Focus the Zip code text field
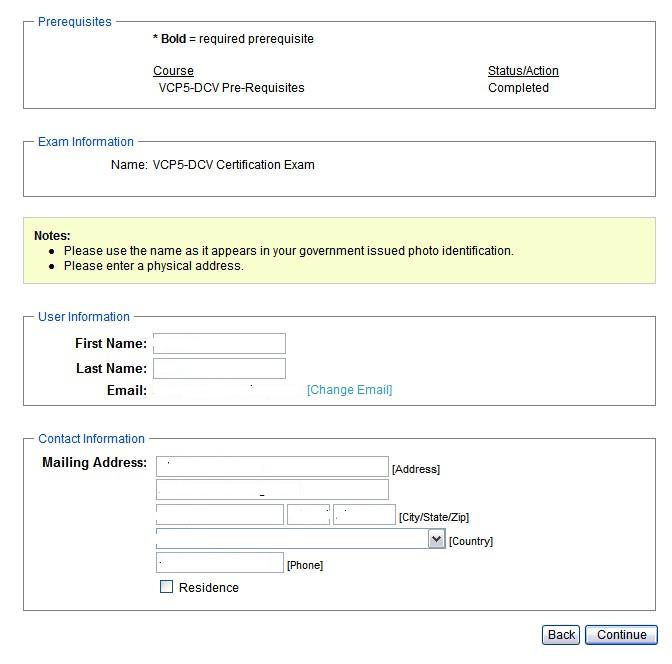672x664 pixels. pyautogui.click(x=364, y=515)
